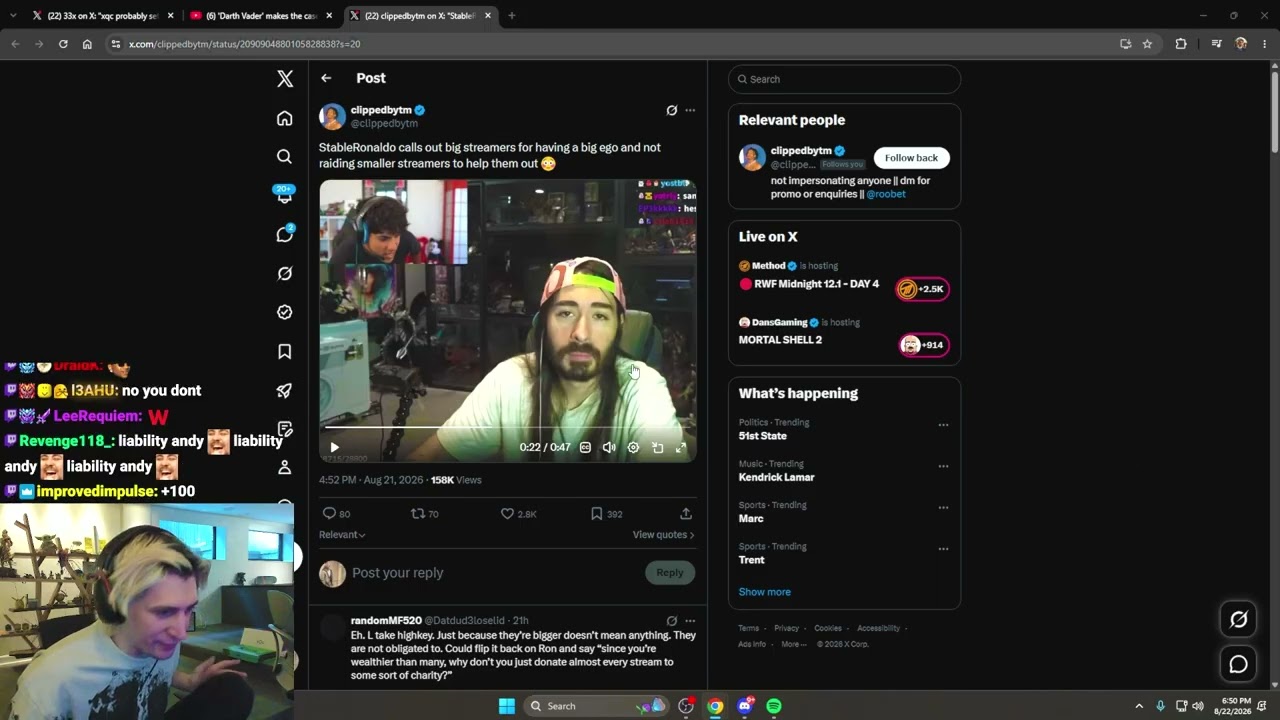The width and height of the screenshot is (1280, 720).
Task: Open Terms footer link
Action: [x=749, y=628]
